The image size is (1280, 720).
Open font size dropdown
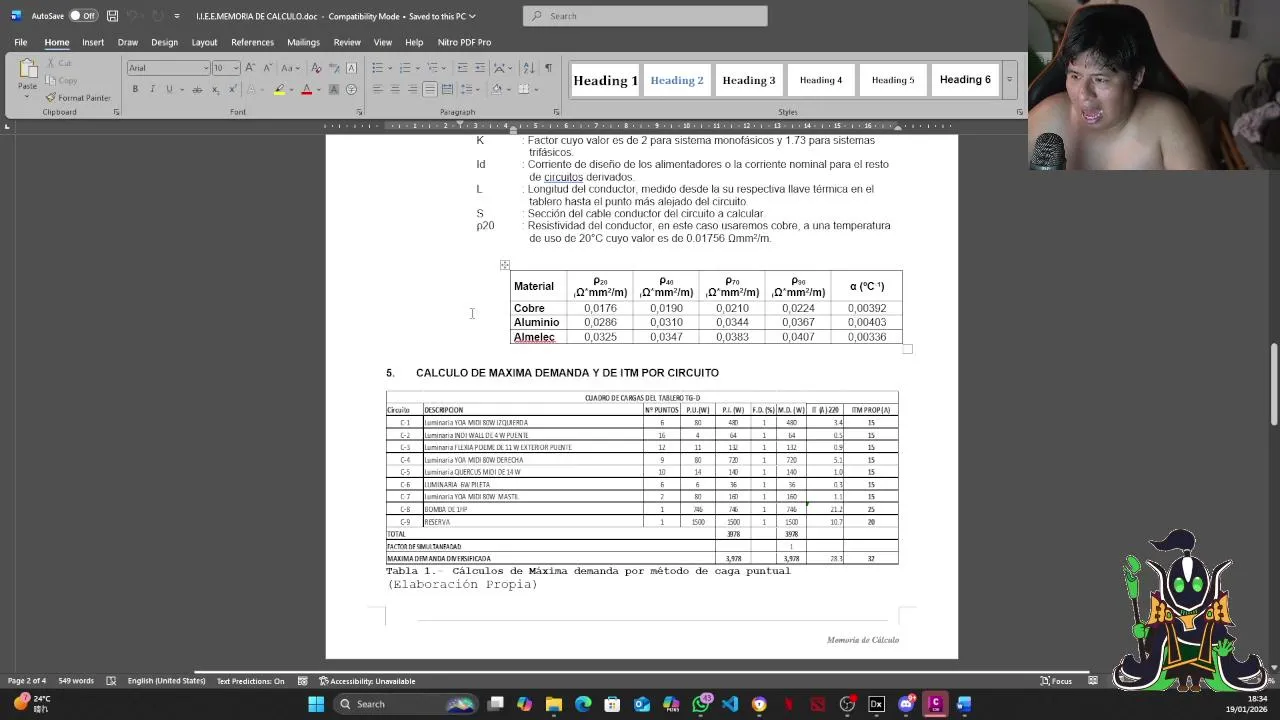[x=236, y=68]
